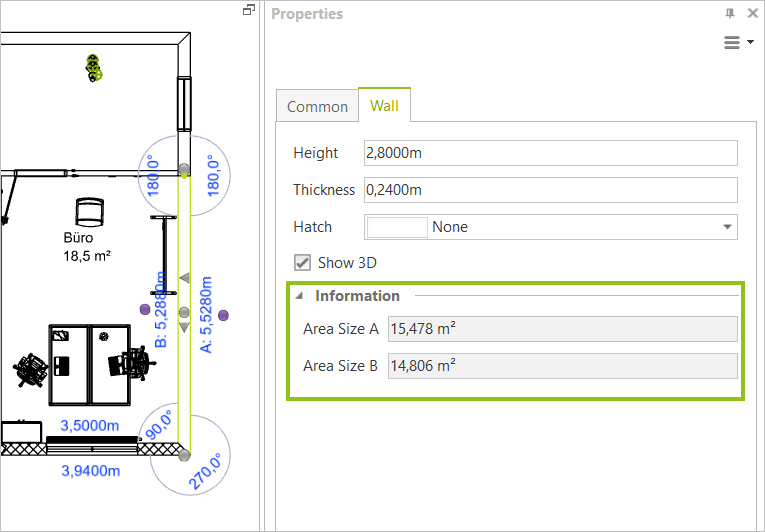Click the down-pointing gray arrow on wall
Screen dimensions: 765x532
(x=184, y=327)
